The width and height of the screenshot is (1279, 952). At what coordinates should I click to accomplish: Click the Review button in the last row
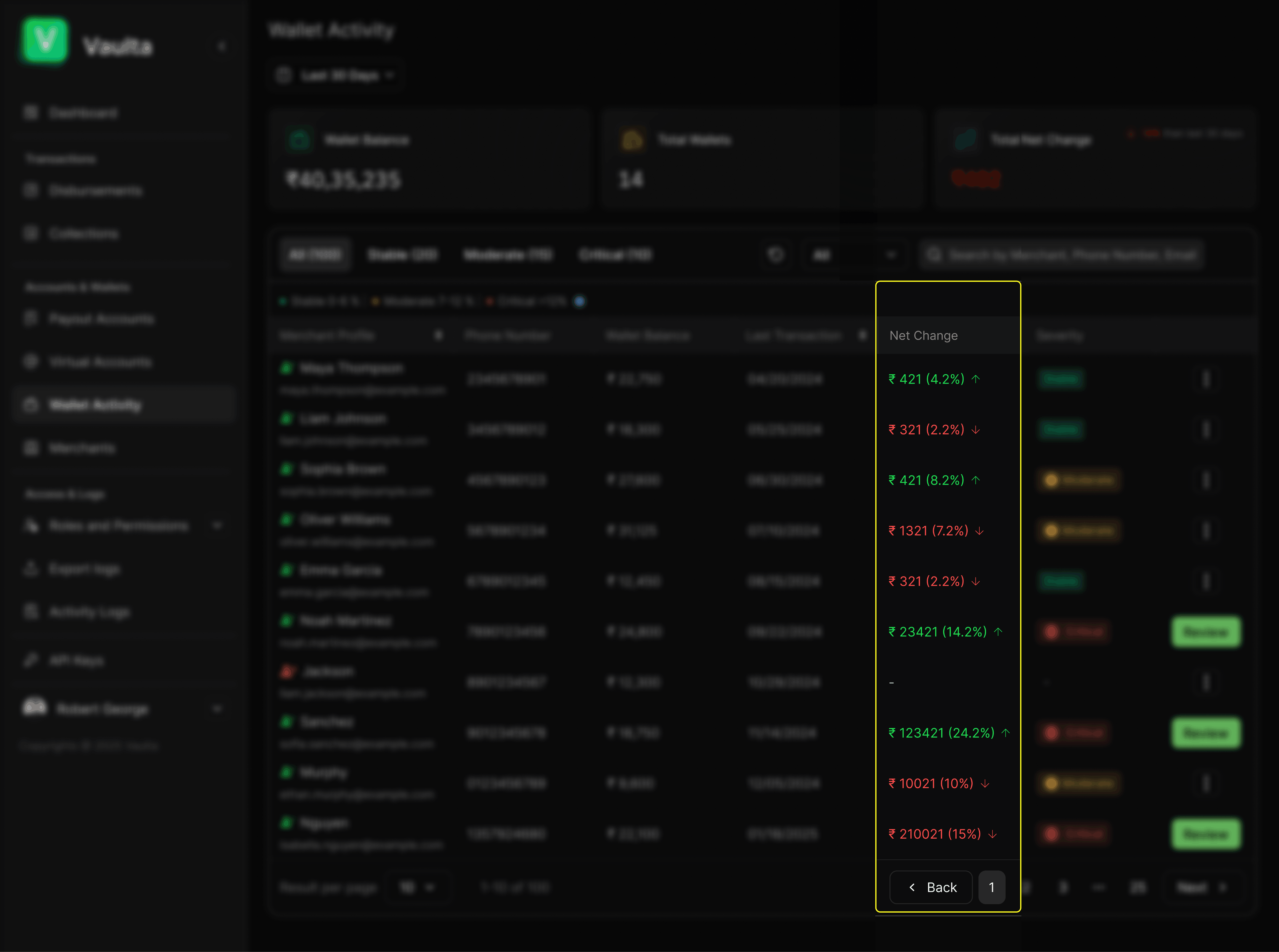click(x=1205, y=834)
